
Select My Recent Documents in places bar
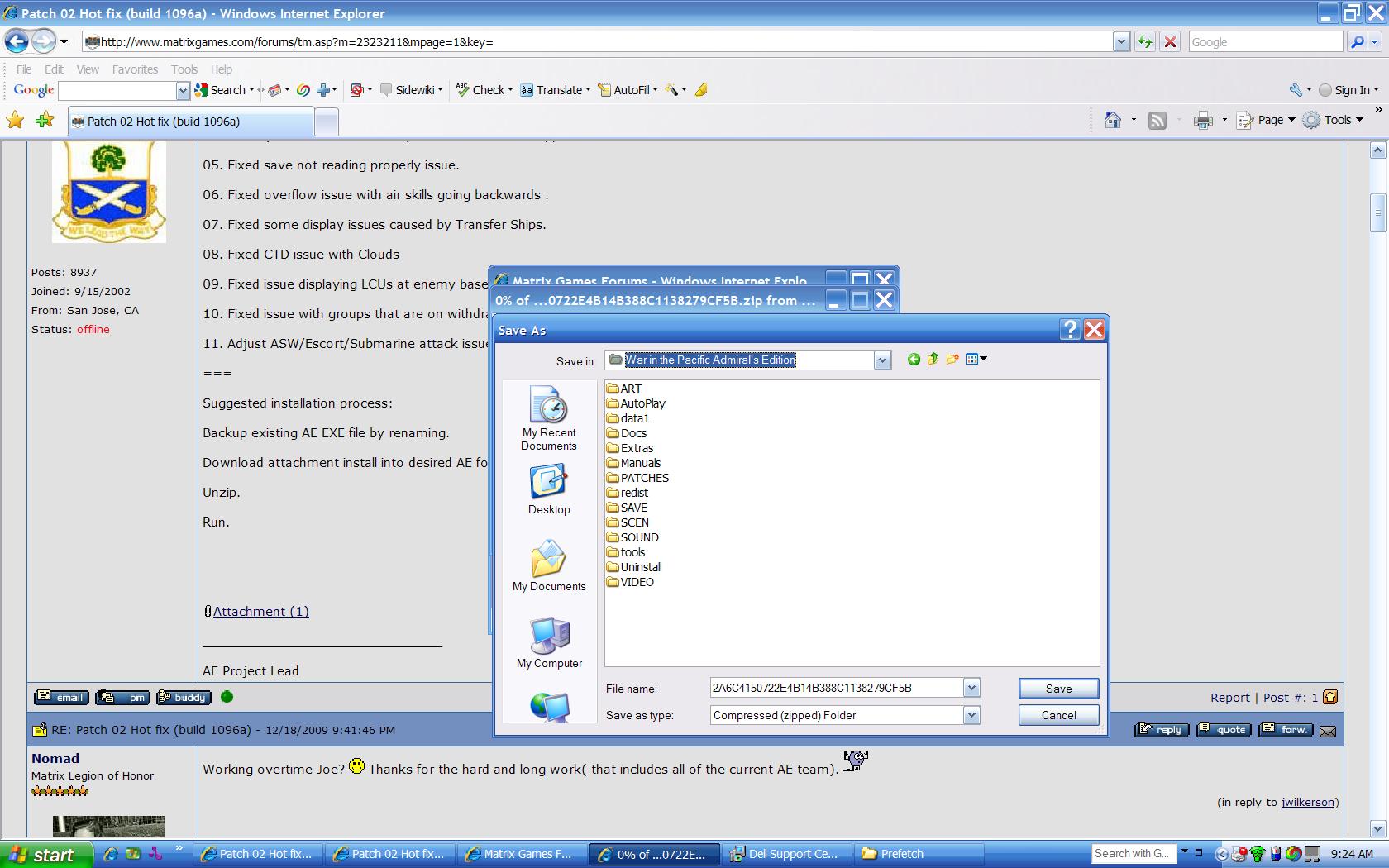[x=549, y=419]
